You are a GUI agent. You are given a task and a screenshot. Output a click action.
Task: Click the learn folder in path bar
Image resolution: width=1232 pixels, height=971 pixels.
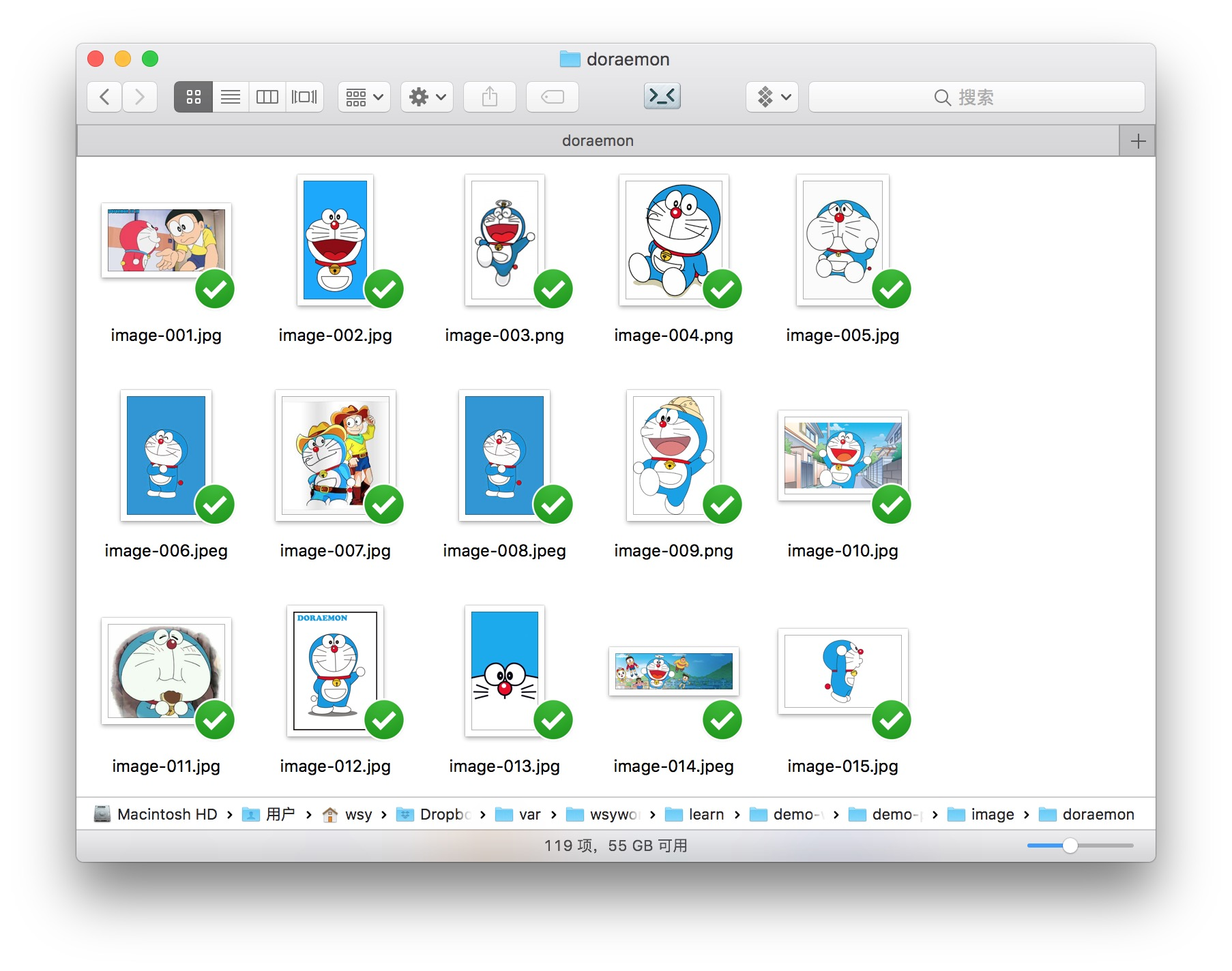point(694,814)
